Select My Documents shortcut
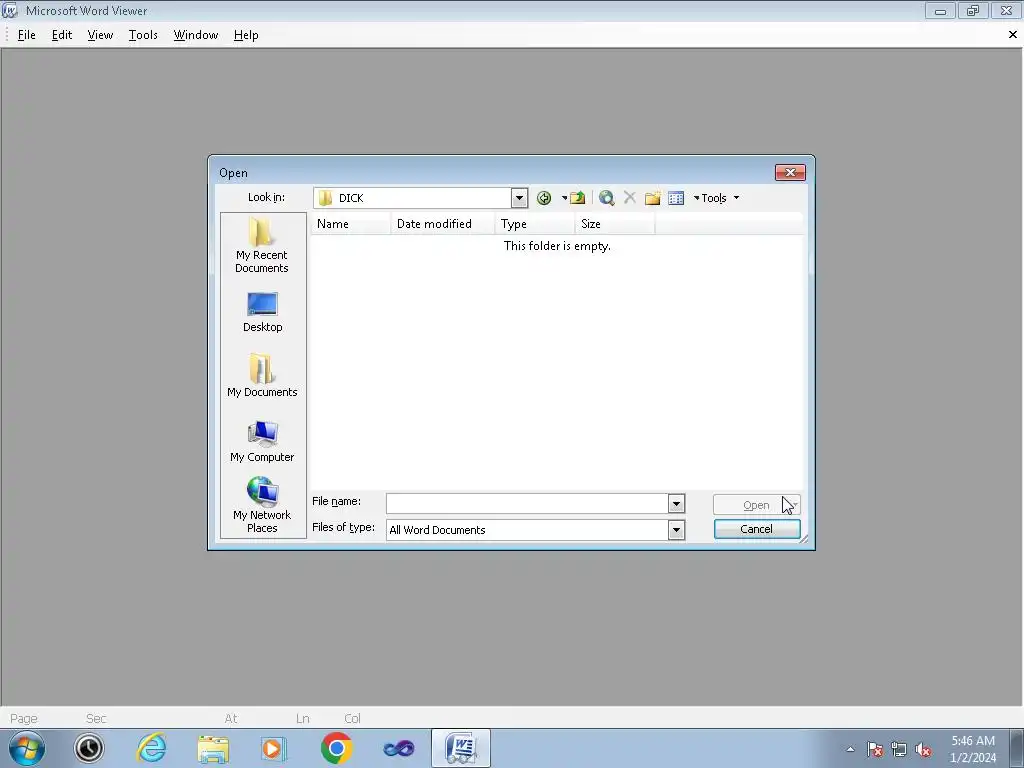The image size is (1024, 768). point(262,376)
